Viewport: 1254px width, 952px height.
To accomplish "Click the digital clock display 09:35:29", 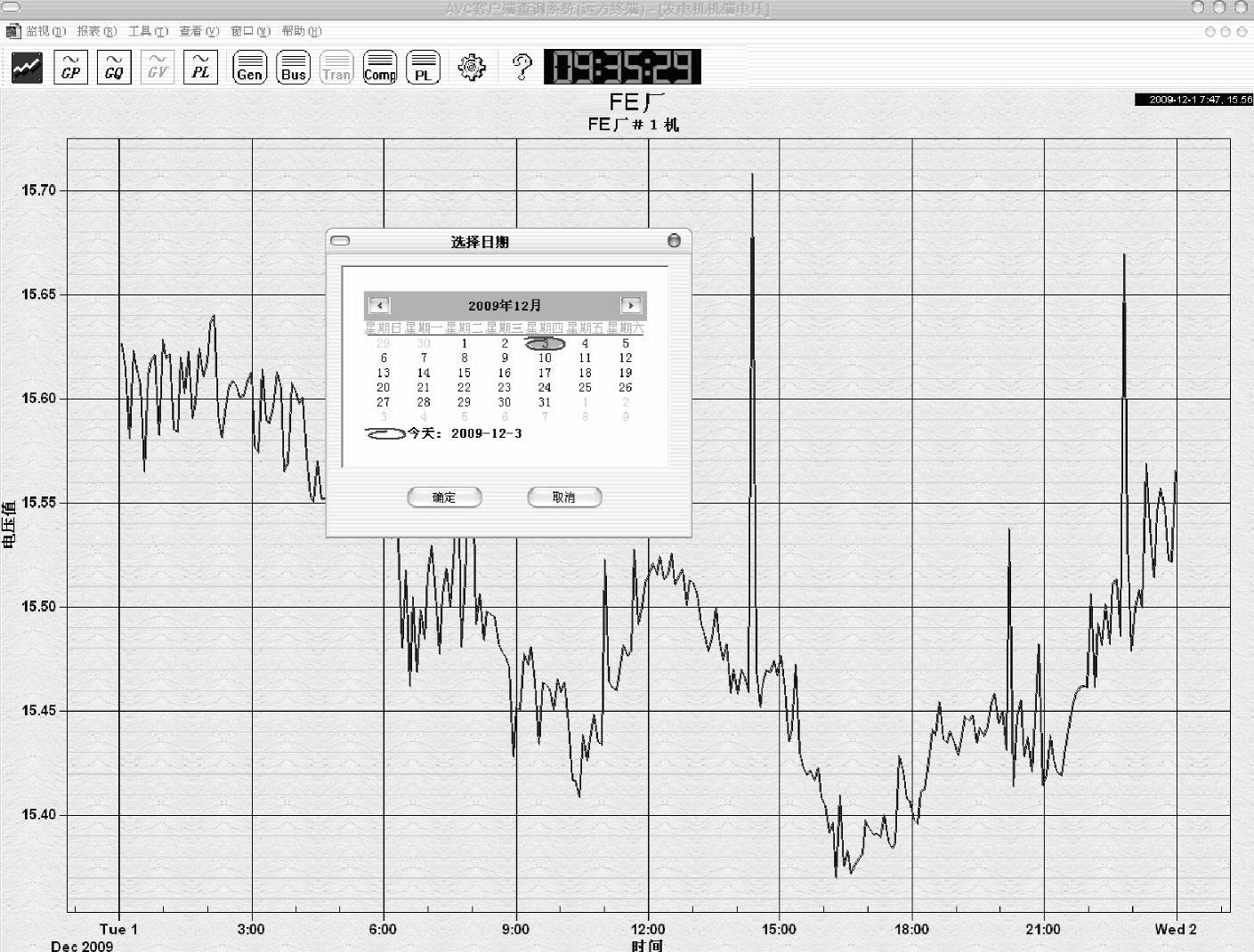I will coord(622,67).
